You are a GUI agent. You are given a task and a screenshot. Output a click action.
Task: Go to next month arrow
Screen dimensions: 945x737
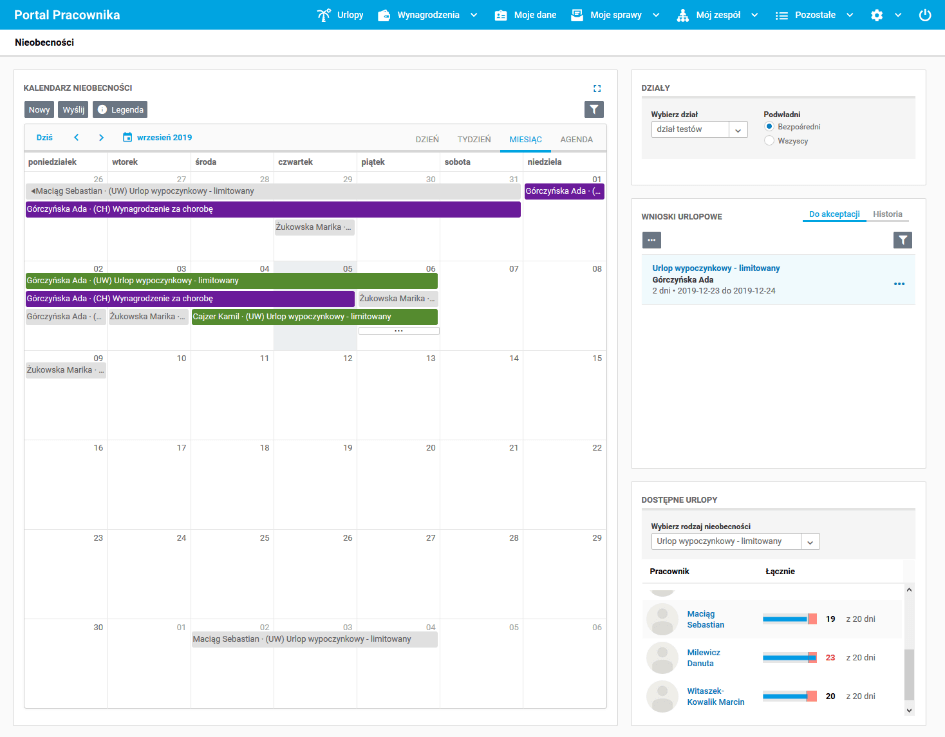coord(101,137)
